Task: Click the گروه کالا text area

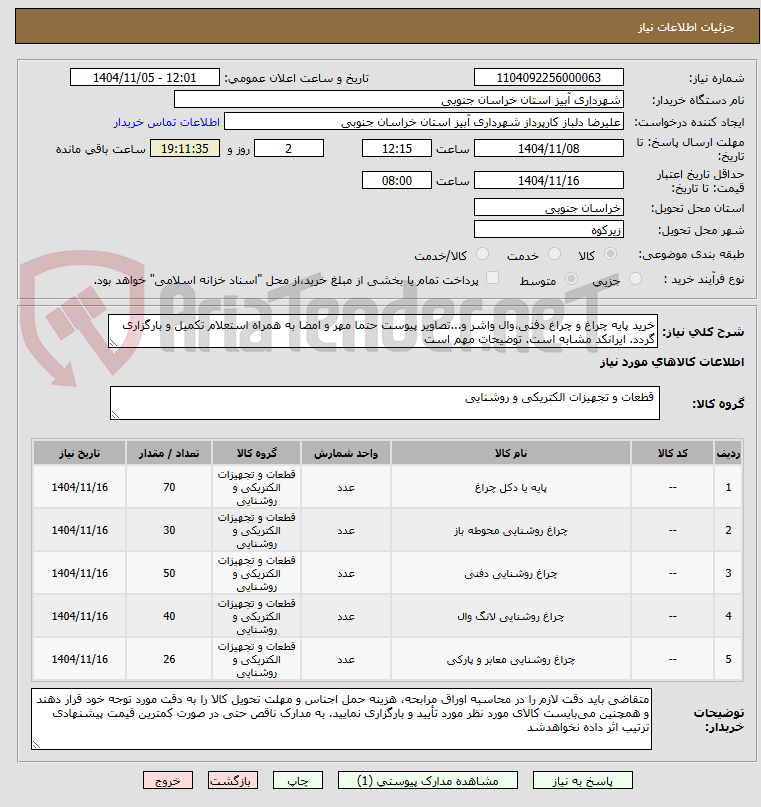Action: [385, 404]
